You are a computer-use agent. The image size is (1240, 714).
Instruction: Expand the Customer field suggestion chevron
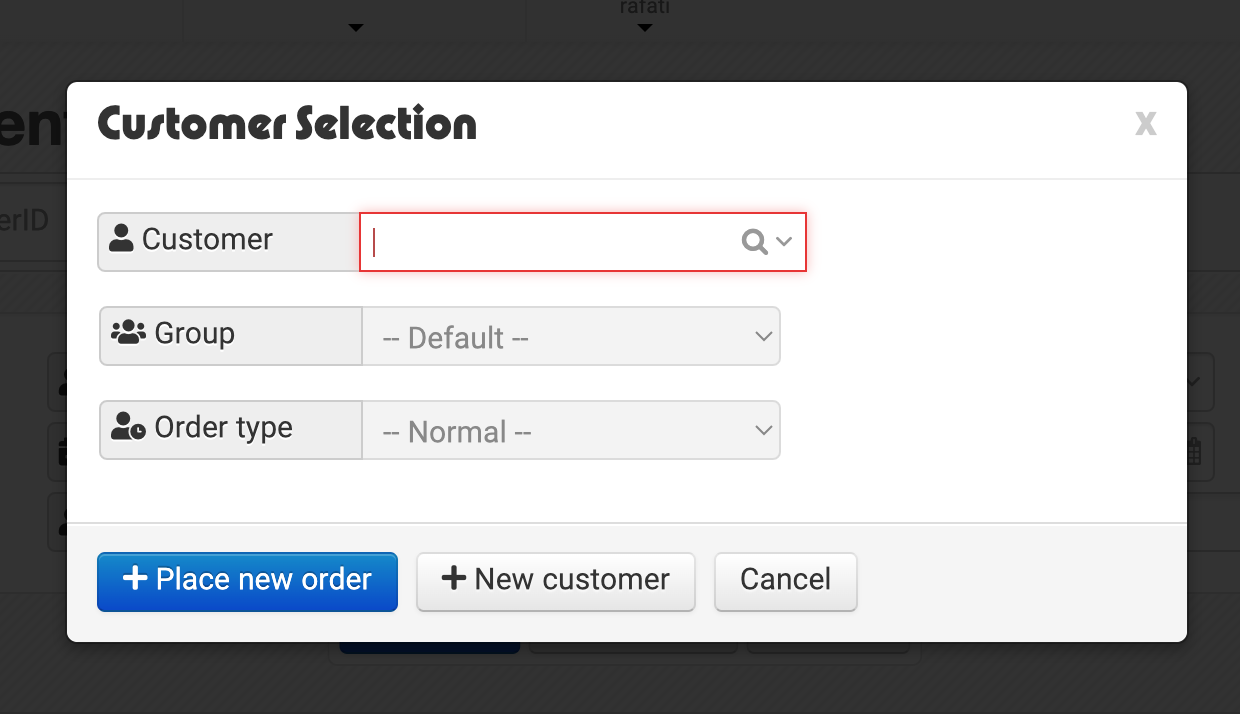pyautogui.click(x=784, y=241)
